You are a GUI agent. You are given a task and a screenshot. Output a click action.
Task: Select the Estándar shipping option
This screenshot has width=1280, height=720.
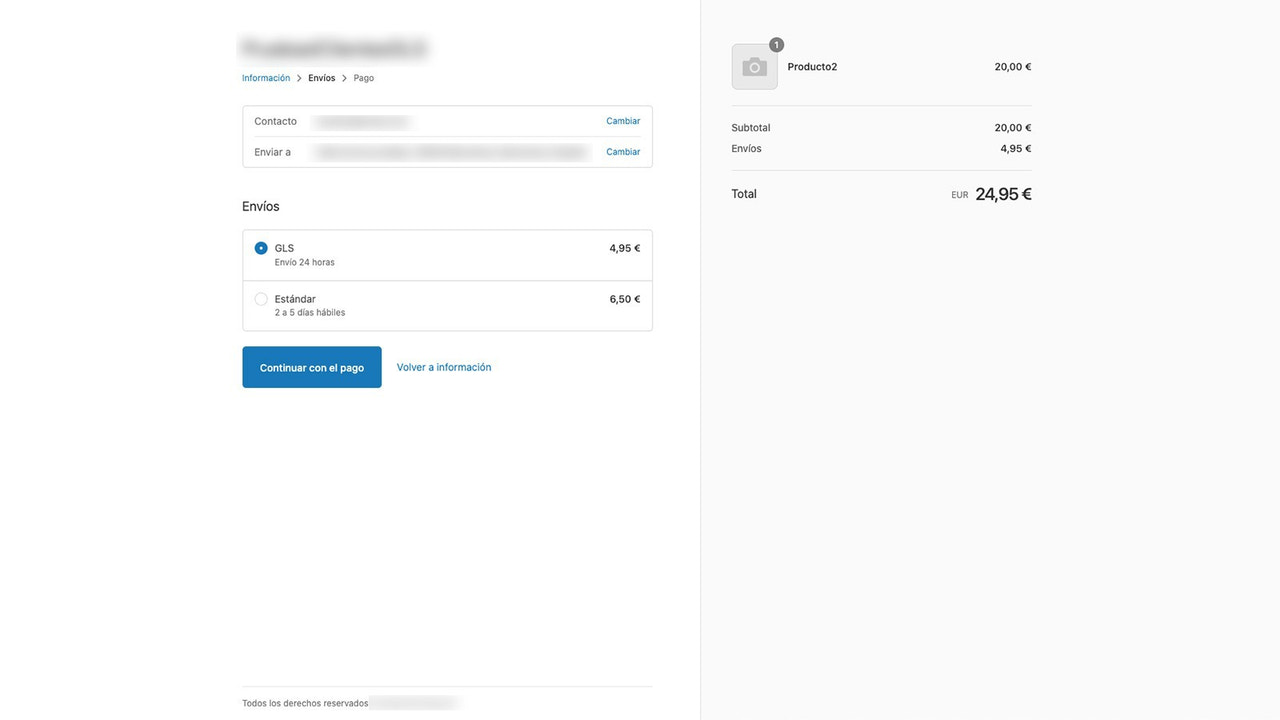click(x=261, y=298)
